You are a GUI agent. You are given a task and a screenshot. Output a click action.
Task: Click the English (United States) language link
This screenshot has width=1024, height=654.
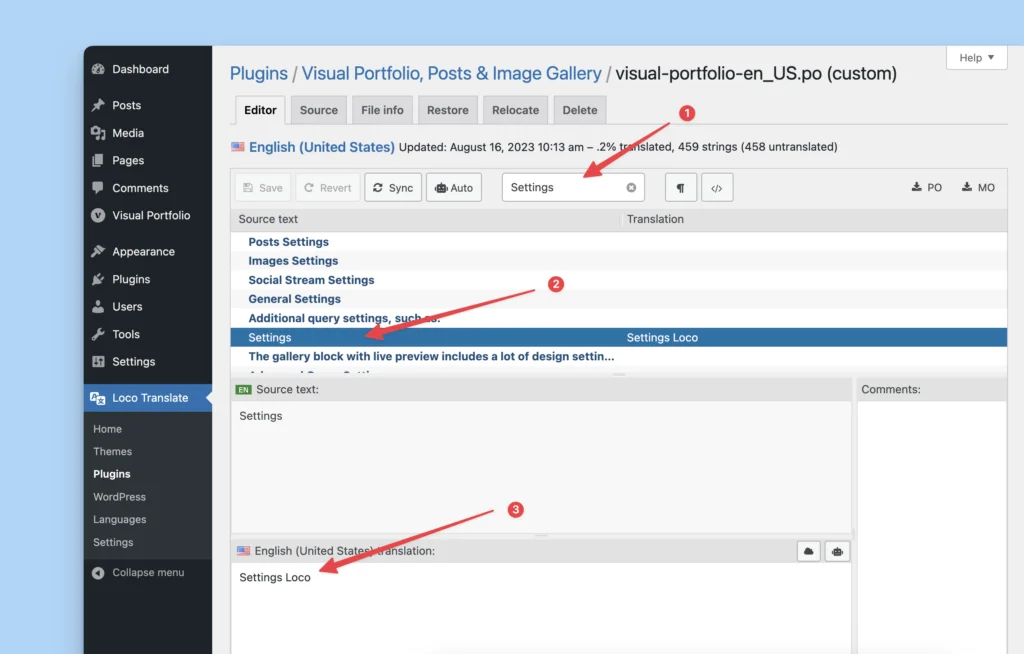click(321, 148)
